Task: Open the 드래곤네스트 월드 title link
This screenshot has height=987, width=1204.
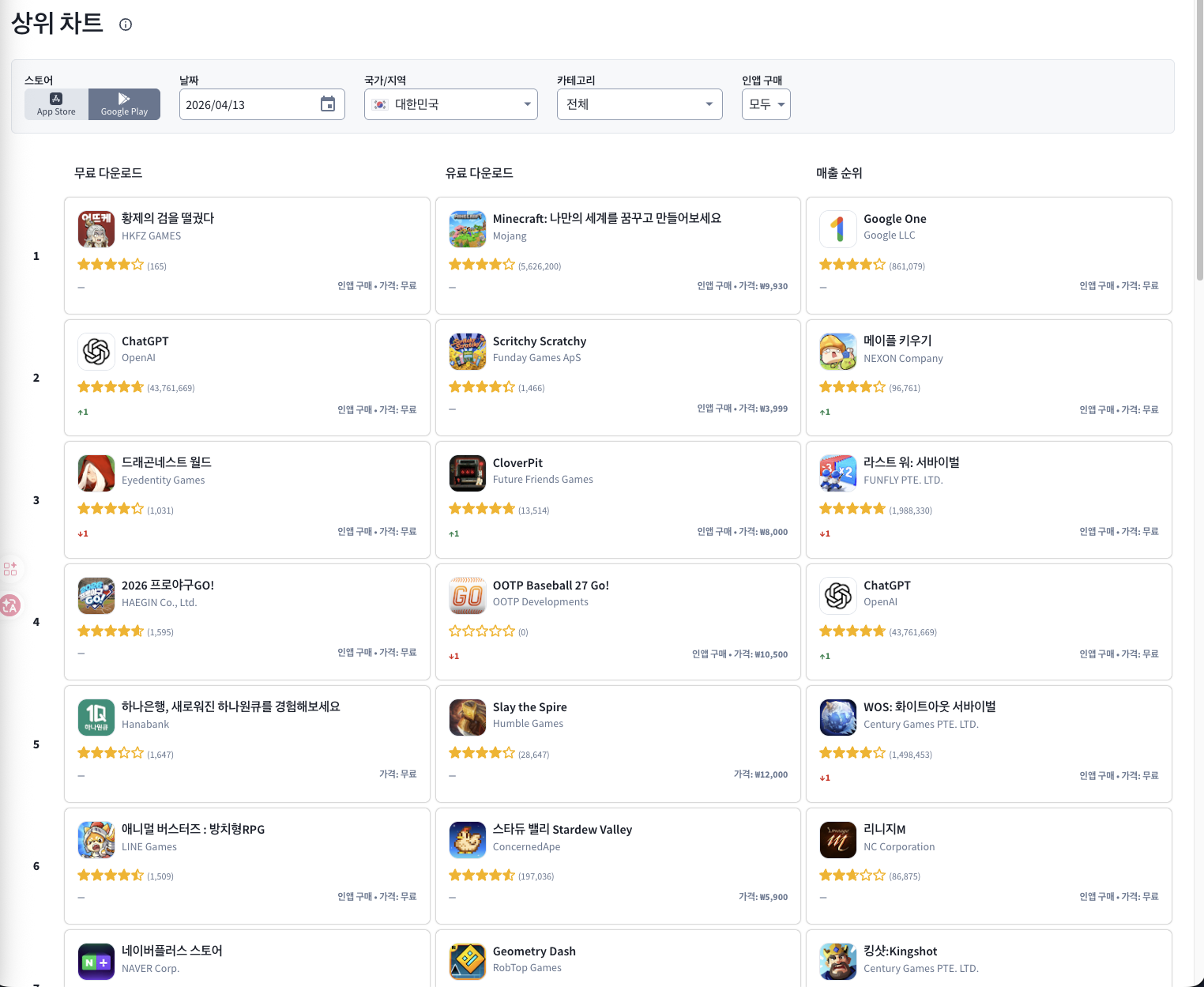Action: pyautogui.click(x=167, y=462)
